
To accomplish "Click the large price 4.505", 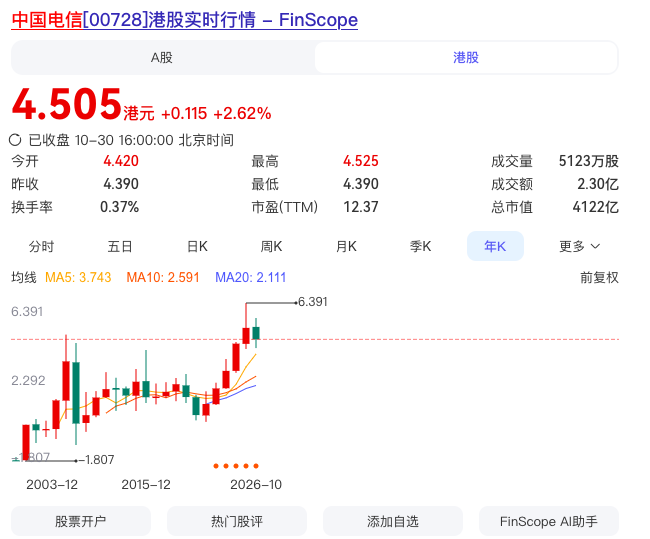I will coord(66,104).
